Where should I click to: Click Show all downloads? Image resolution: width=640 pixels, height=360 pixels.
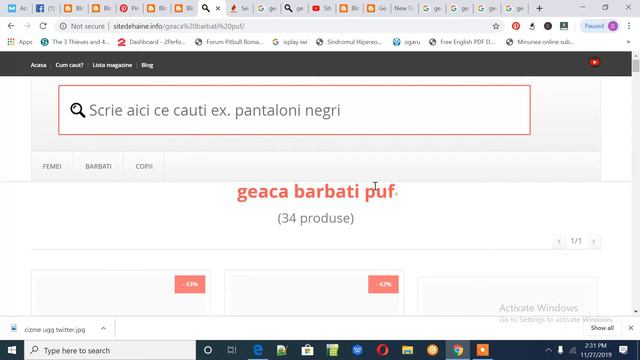602,328
